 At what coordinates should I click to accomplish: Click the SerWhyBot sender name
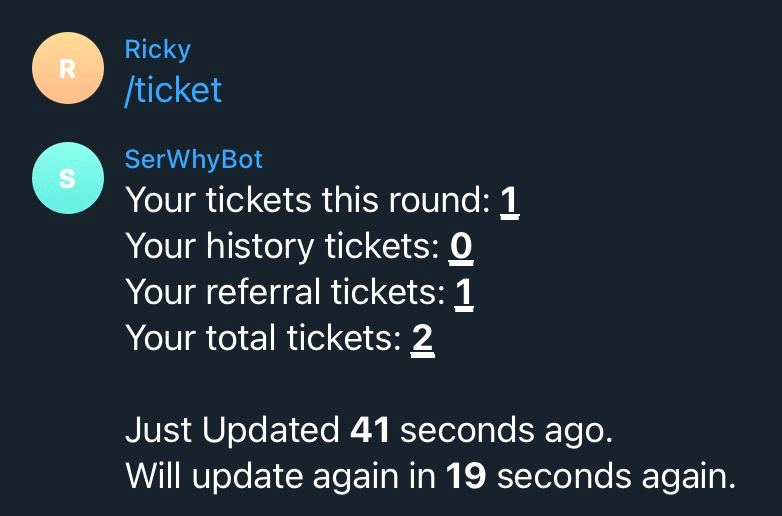pyautogui.click(x=194, y=160)
